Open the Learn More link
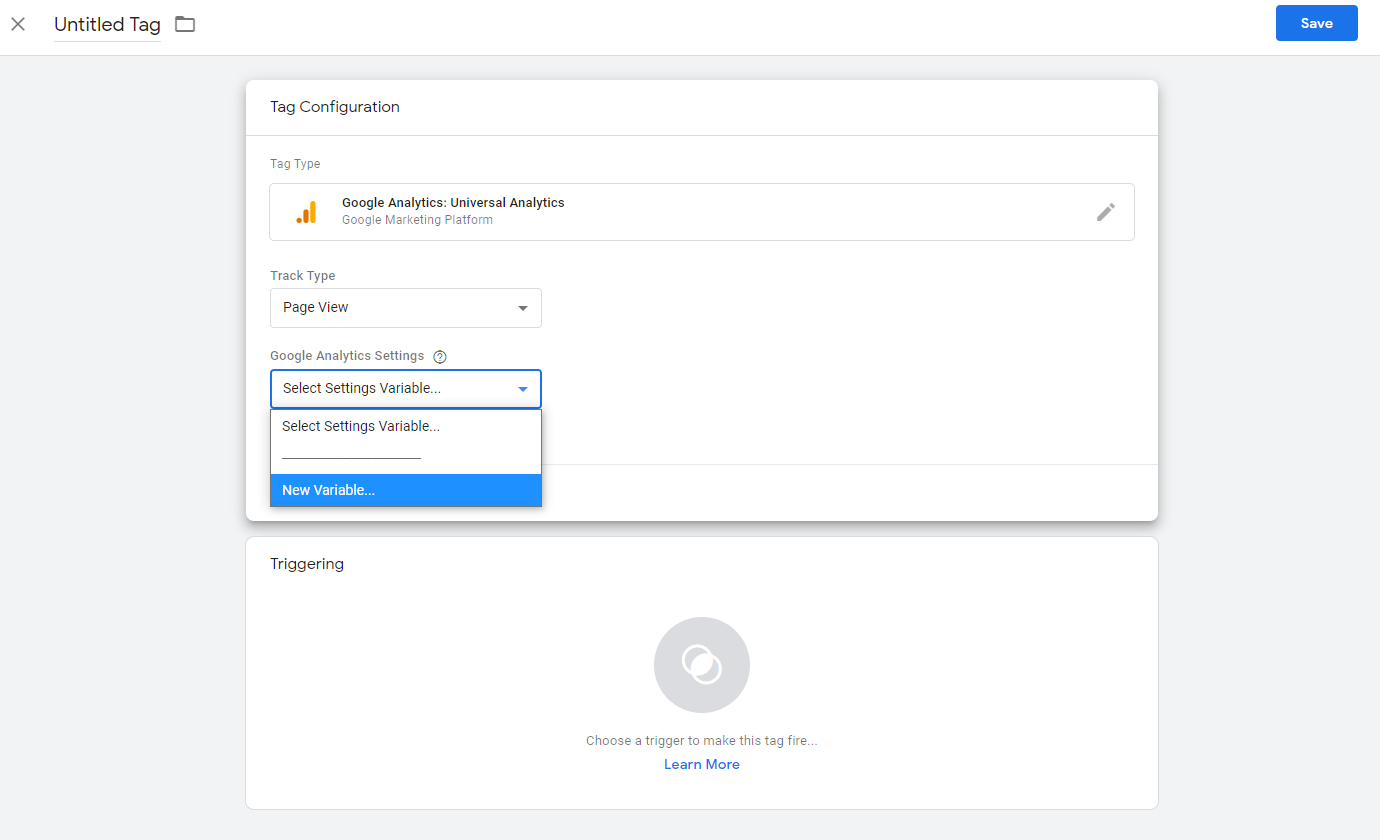The height and width of the screenshot is (840, 1380). (x=702, y=764)
